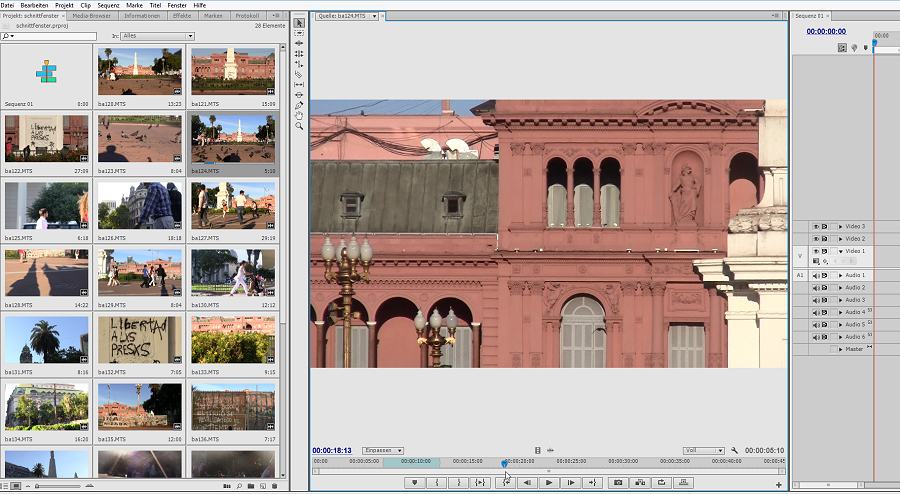Add a marker in Source monitor
900x494 pixels.
click(414, 483)
